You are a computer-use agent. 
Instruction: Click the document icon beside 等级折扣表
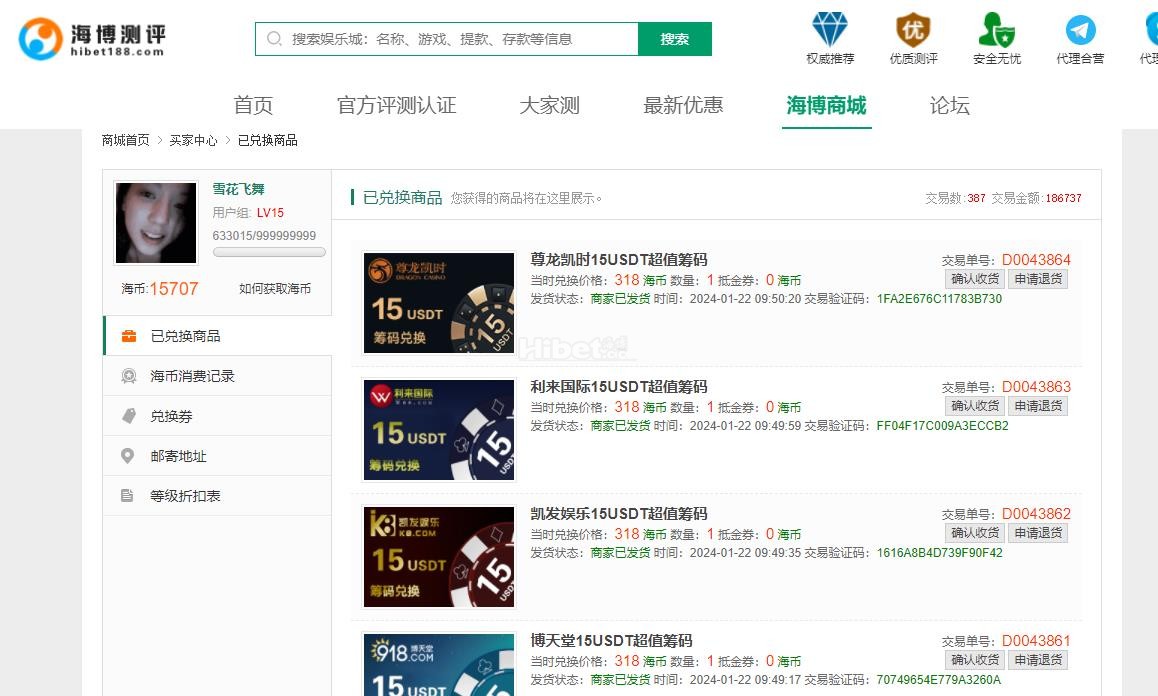[128, 496]
